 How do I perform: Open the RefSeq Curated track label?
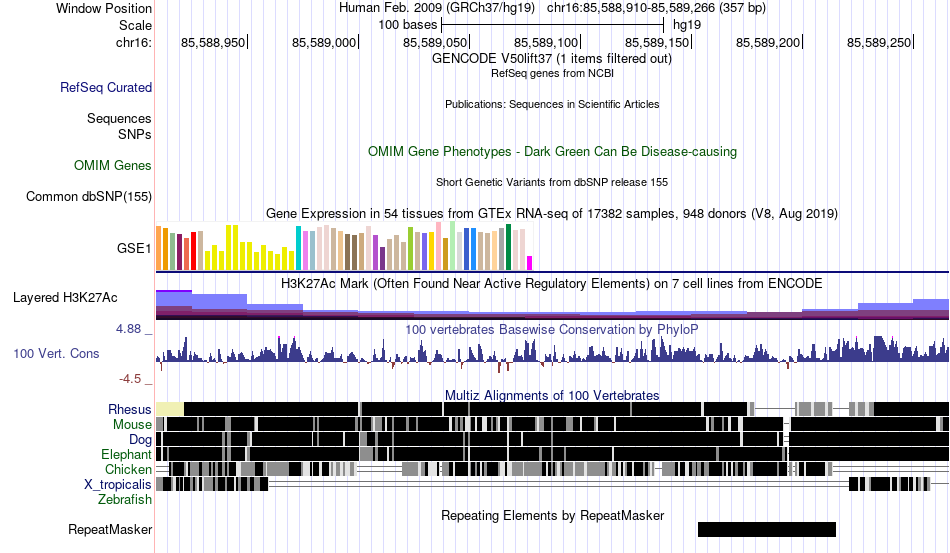pyautogui.click(x=106, y=87)
